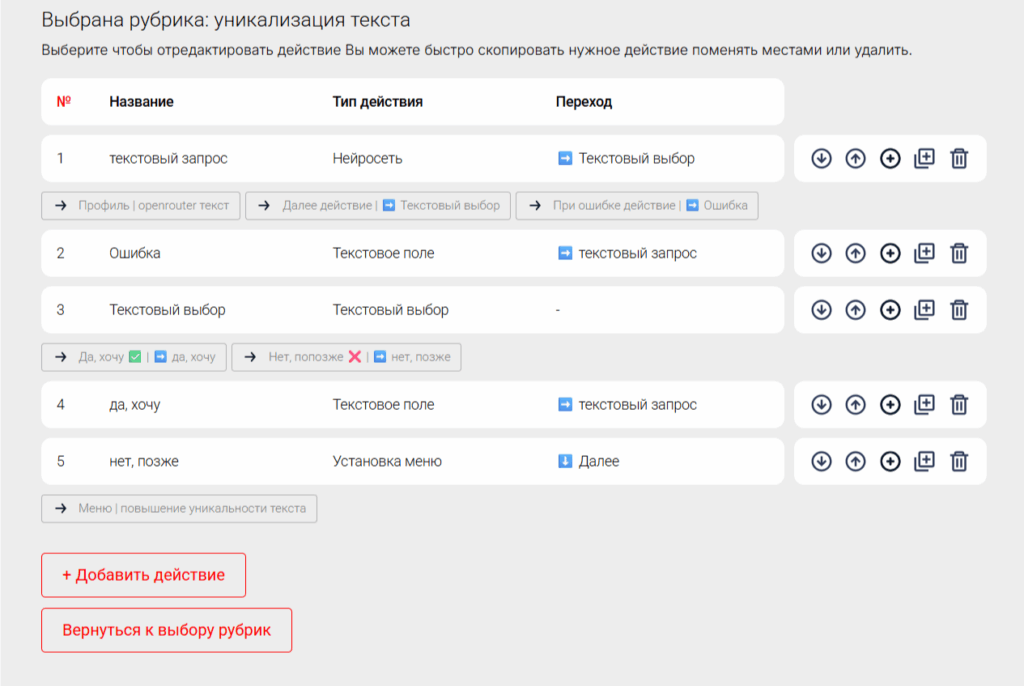Open the 'Да, хочу' choice option tag
1024x686 pixels.
point(134,357)
